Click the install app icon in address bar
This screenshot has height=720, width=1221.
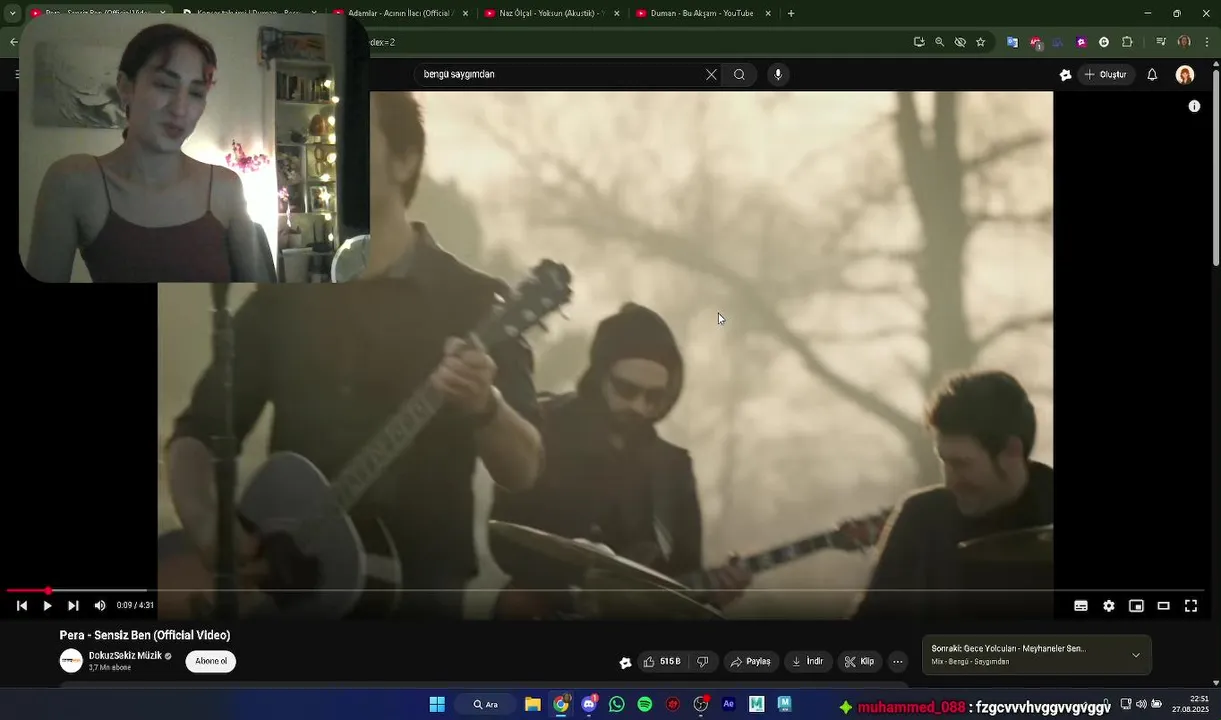[919, 42]
